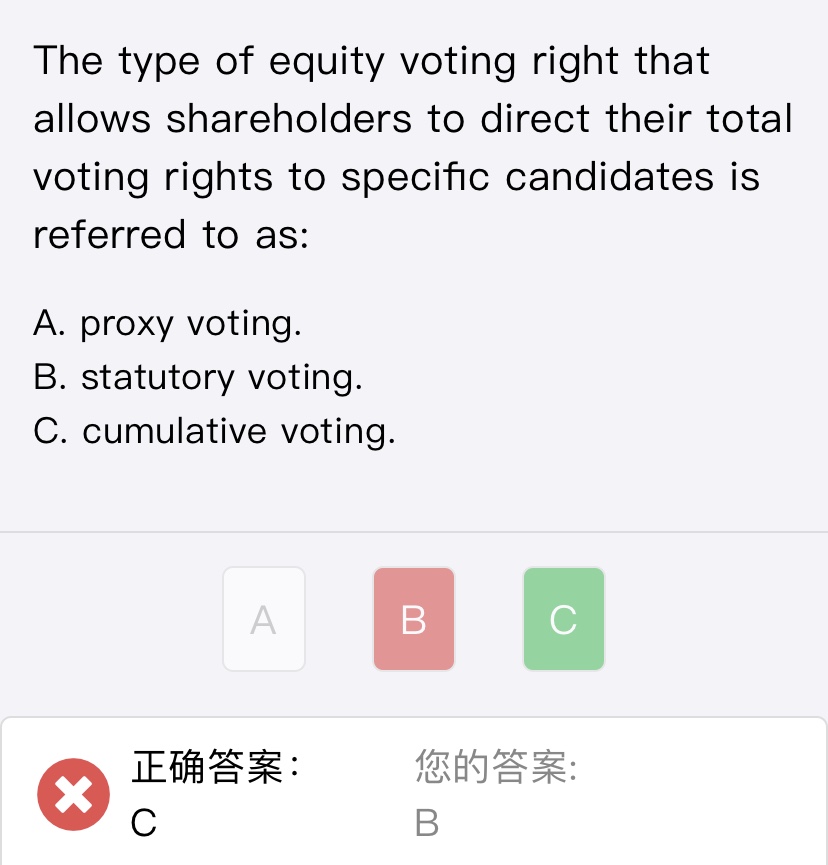The width and height of the screenshot is (828, 865).
Task: Tap the correct answer letter C below 正确答案
Action: tap(143, 823)
